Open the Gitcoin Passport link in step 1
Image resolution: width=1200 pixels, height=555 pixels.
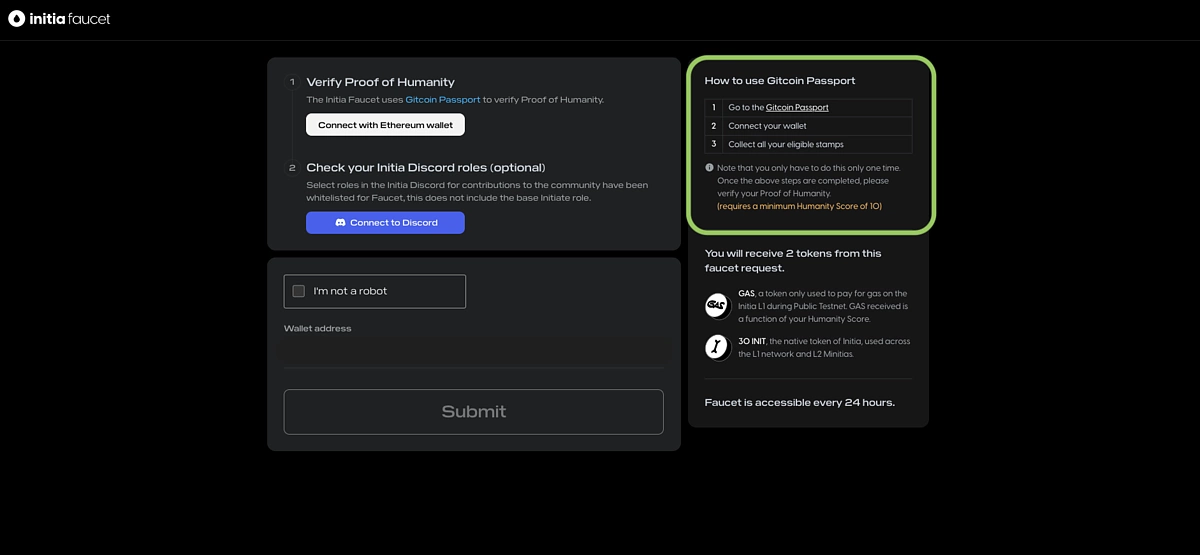[x=442, y=100]
